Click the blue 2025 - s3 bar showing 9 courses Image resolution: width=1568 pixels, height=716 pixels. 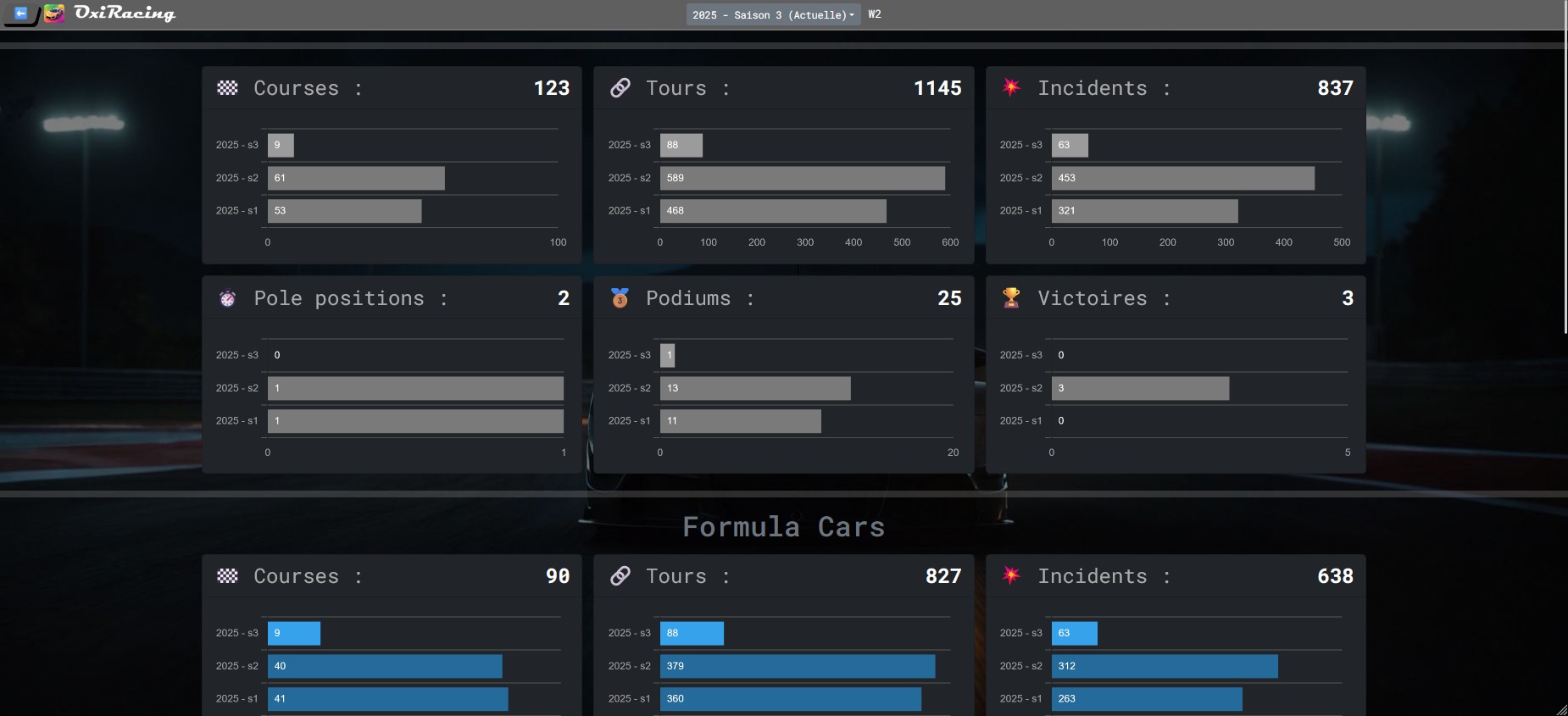294,633
